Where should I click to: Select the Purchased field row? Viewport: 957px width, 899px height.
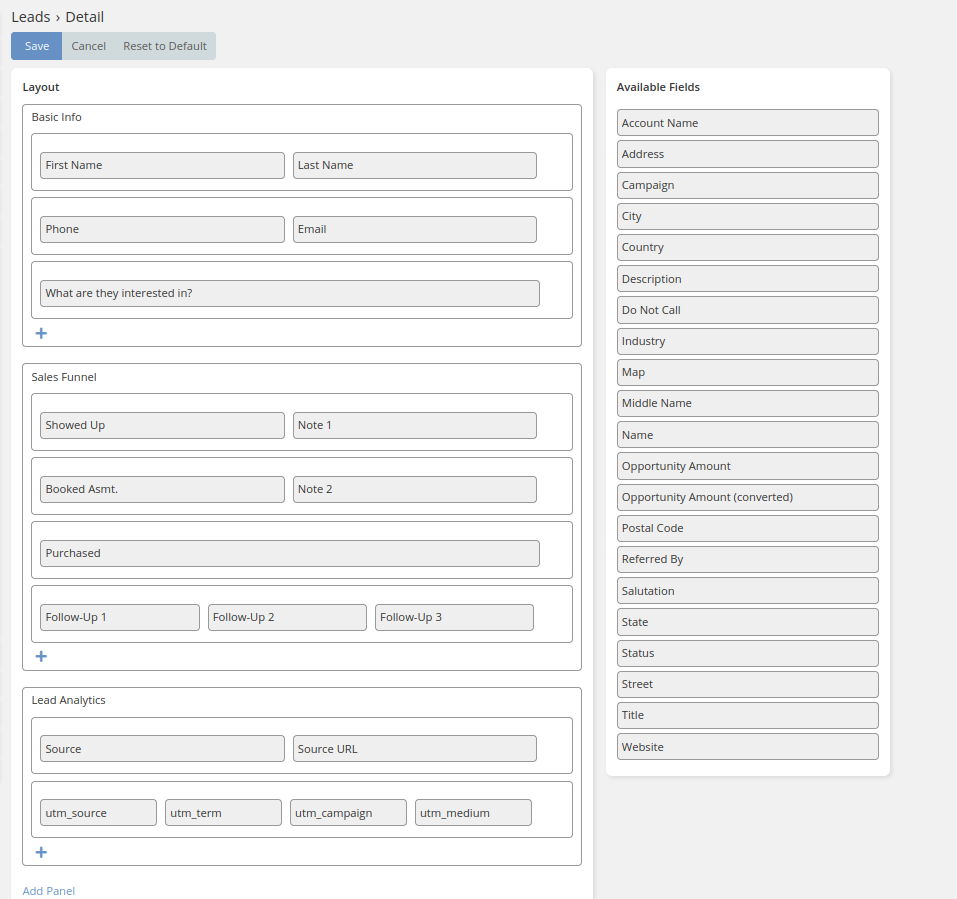click(x=290, y=553)
